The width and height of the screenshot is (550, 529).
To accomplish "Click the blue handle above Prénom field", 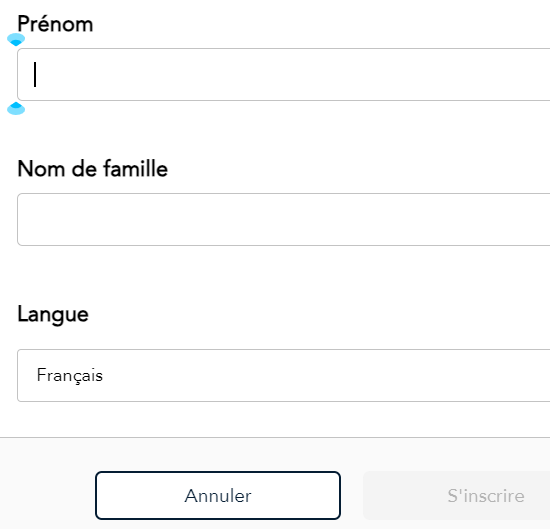I will [x=16, y=40].
